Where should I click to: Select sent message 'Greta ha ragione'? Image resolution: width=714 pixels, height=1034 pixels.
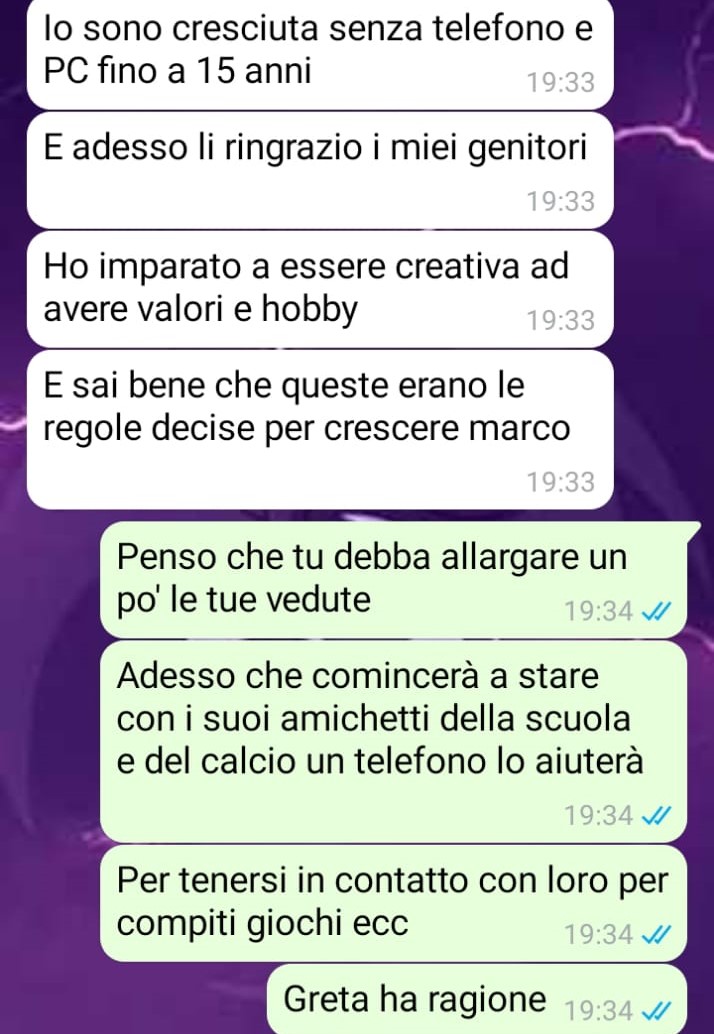[x=477, y=999]
